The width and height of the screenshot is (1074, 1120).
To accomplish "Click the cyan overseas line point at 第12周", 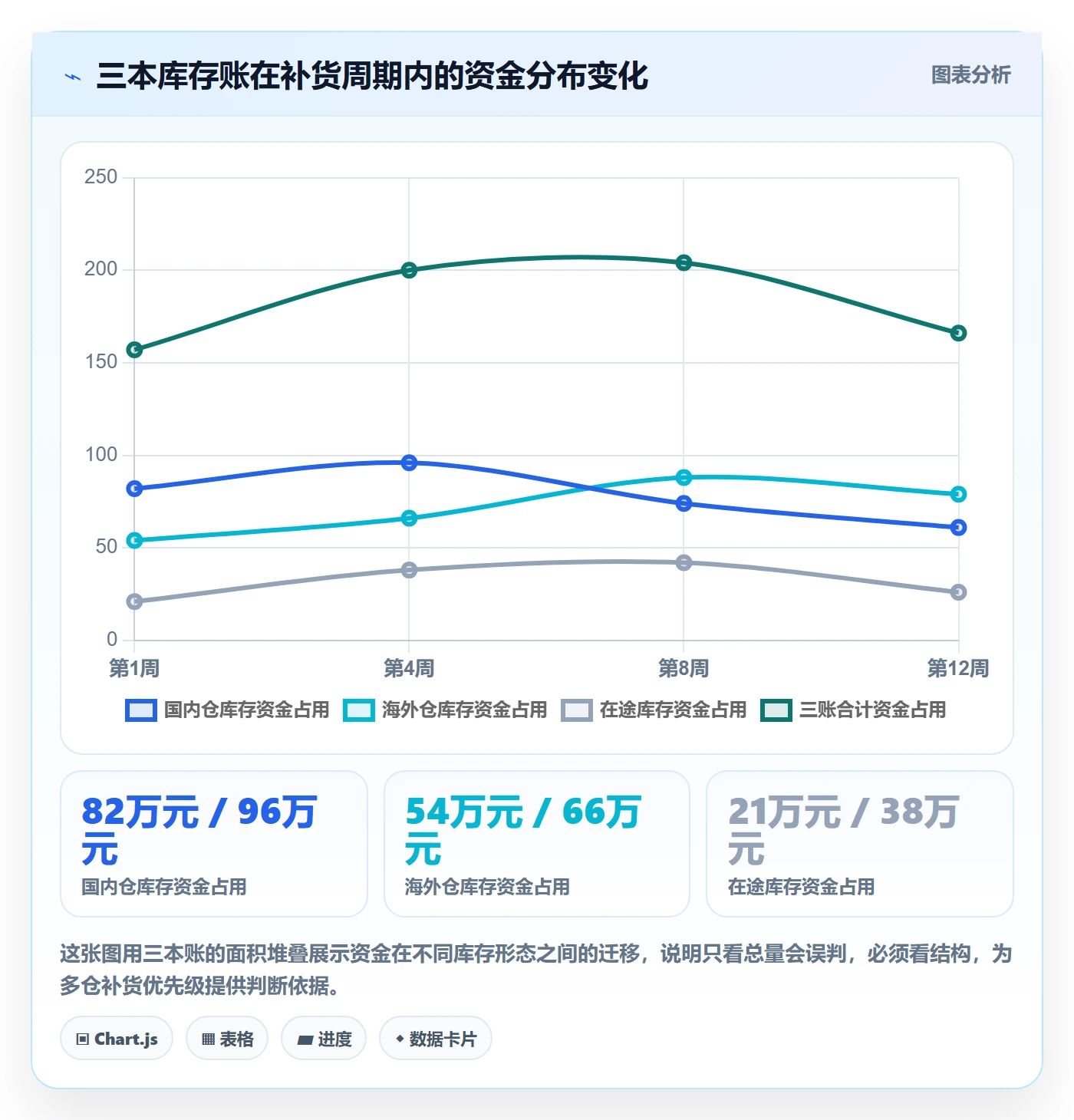I will tap(958, 494).
